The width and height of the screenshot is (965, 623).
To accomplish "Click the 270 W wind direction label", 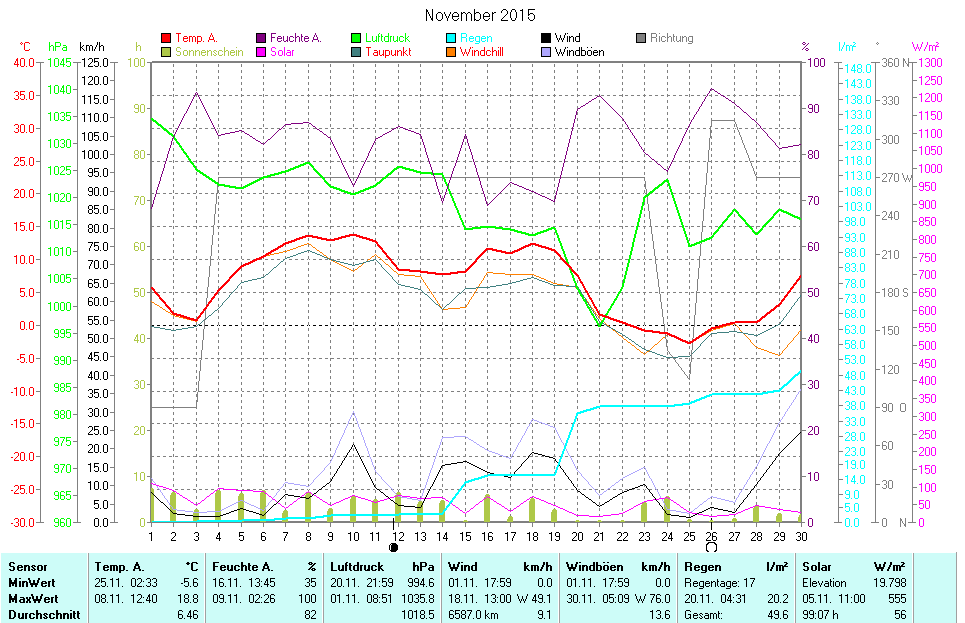I will 897,178.
